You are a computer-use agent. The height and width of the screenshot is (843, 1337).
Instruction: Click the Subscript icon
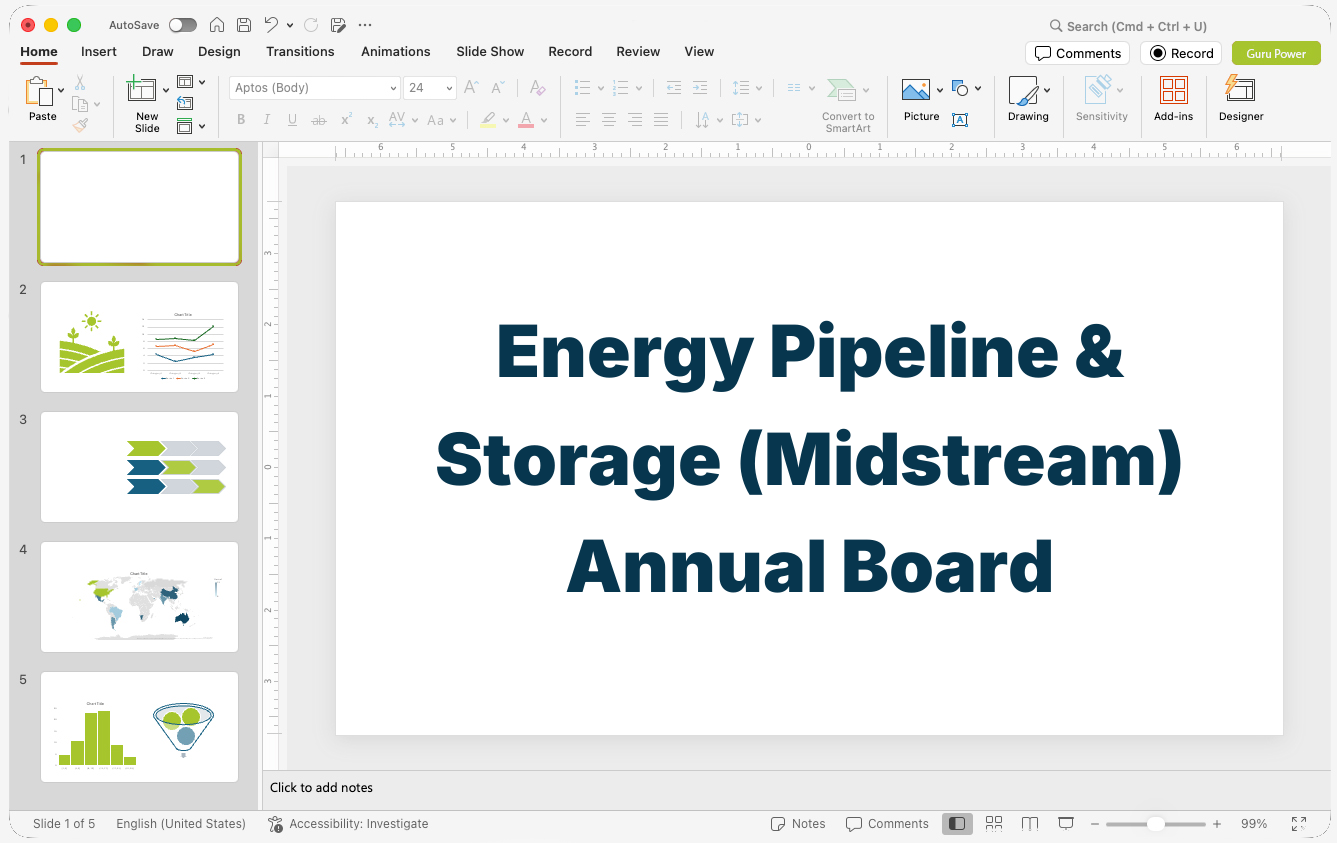[372, 120]
